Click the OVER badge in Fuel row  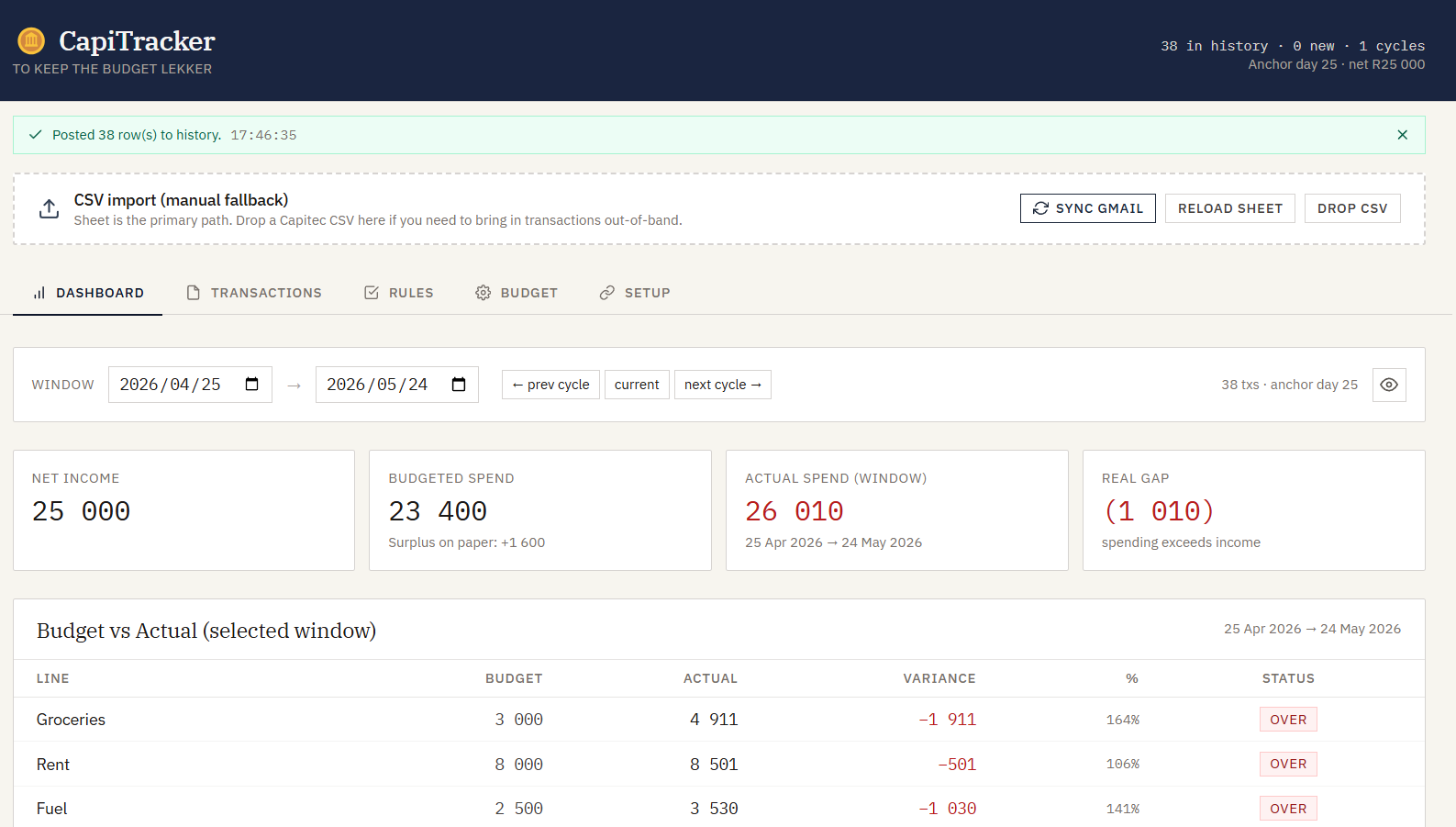(x=1288, y=809)
